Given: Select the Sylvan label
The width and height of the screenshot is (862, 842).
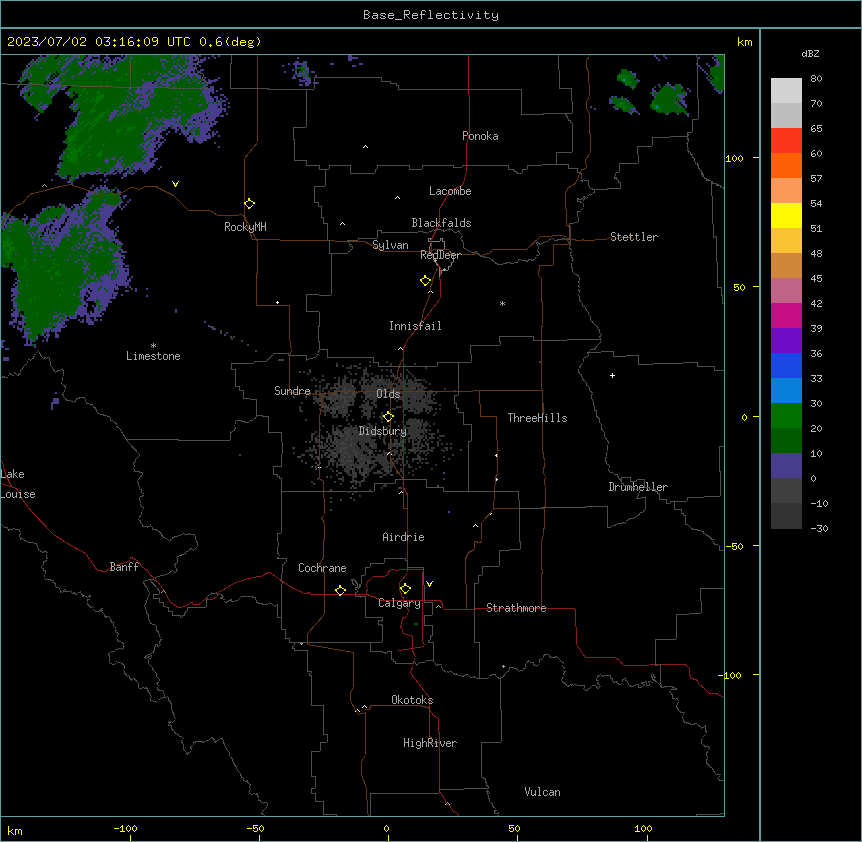Looking at the screenshot, I should pos(390,245).
